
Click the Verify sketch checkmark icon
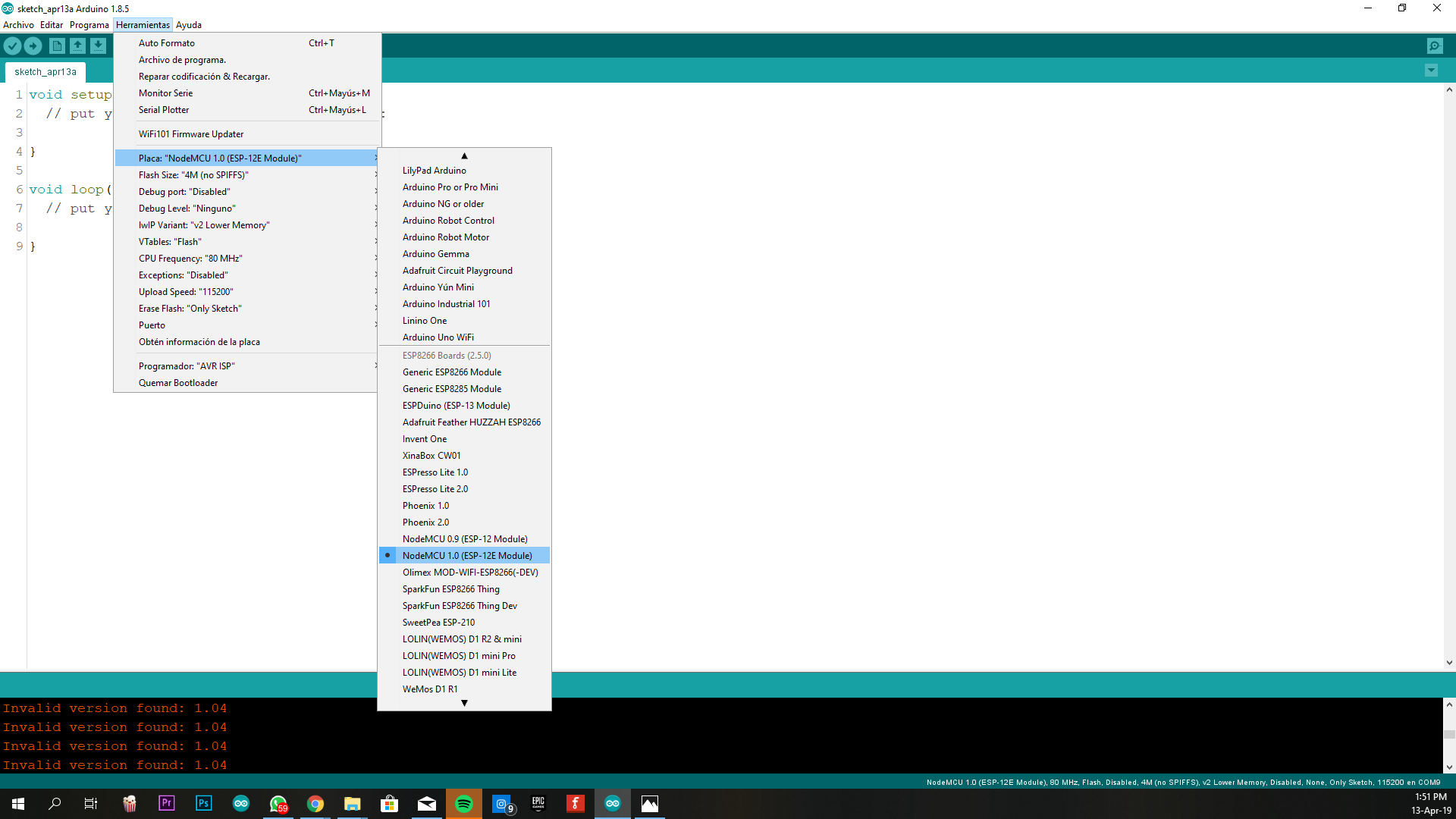[12, 46]
